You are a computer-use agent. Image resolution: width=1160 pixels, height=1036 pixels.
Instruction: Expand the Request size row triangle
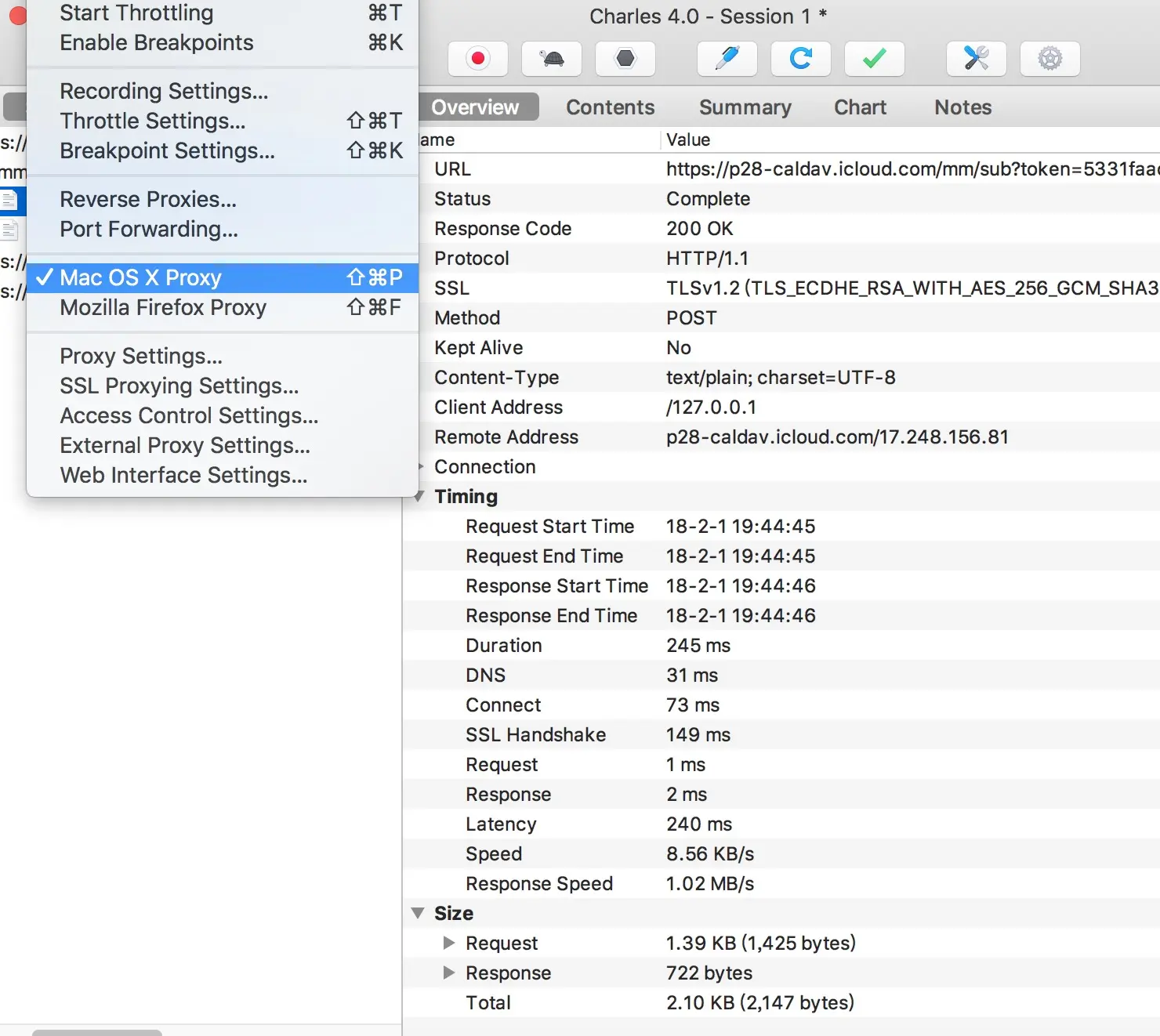(x=449, y=943)
